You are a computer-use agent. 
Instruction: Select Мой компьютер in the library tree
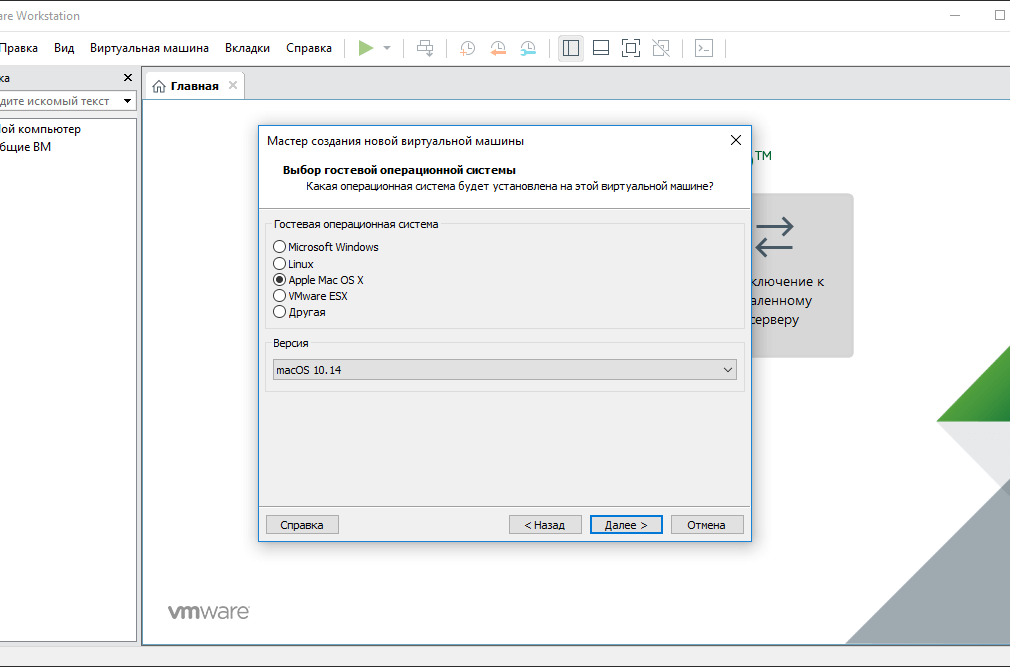41,129
